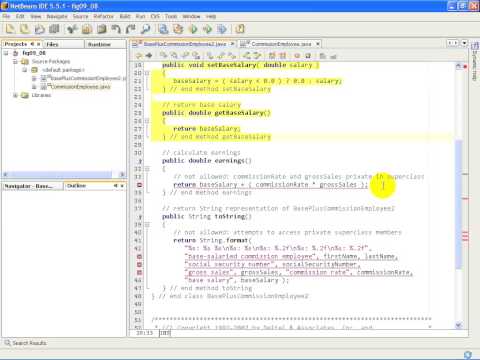The width and height of the screenshot is (480, 360).
Task: Click the editor vertical scrollbar up arrow
Action: click(459, 67)
